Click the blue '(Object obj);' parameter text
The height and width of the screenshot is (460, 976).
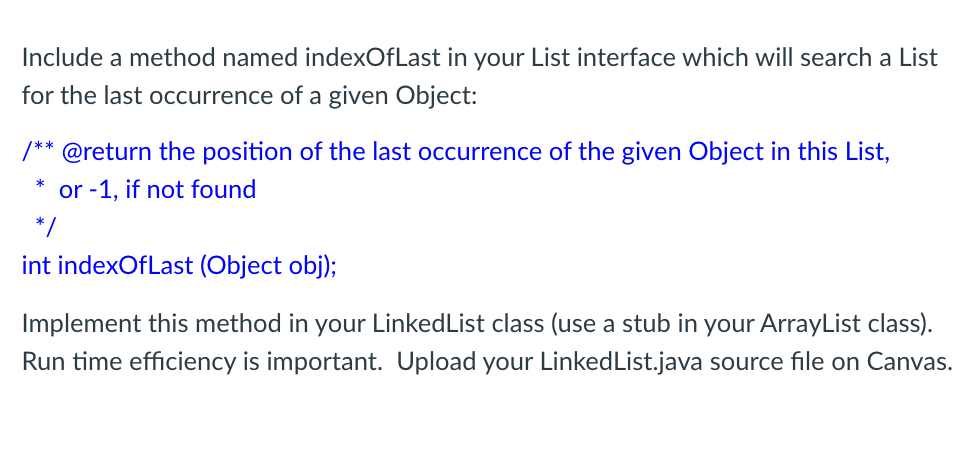pos(268,266)
